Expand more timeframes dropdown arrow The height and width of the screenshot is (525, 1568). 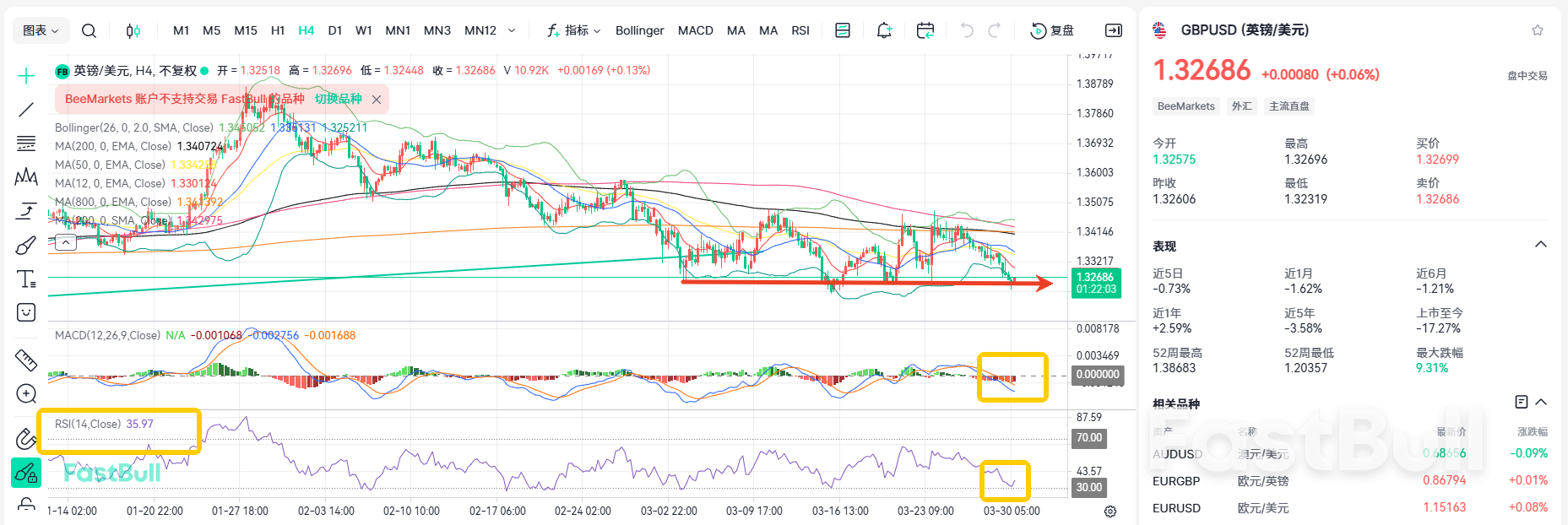(x=512, y=30)
